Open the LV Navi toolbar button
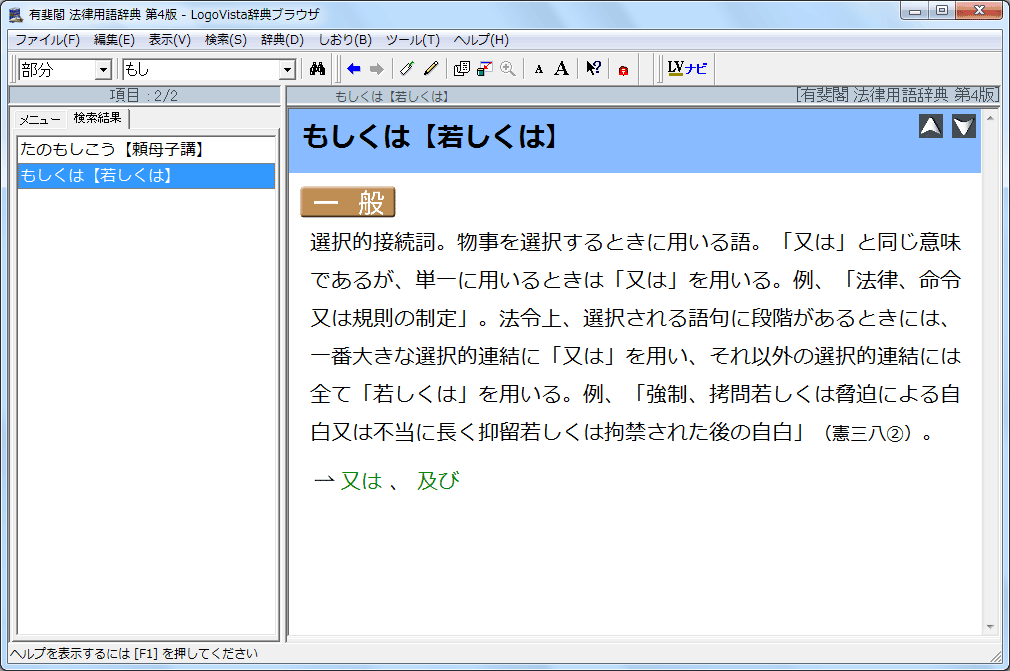 point(687,69)
